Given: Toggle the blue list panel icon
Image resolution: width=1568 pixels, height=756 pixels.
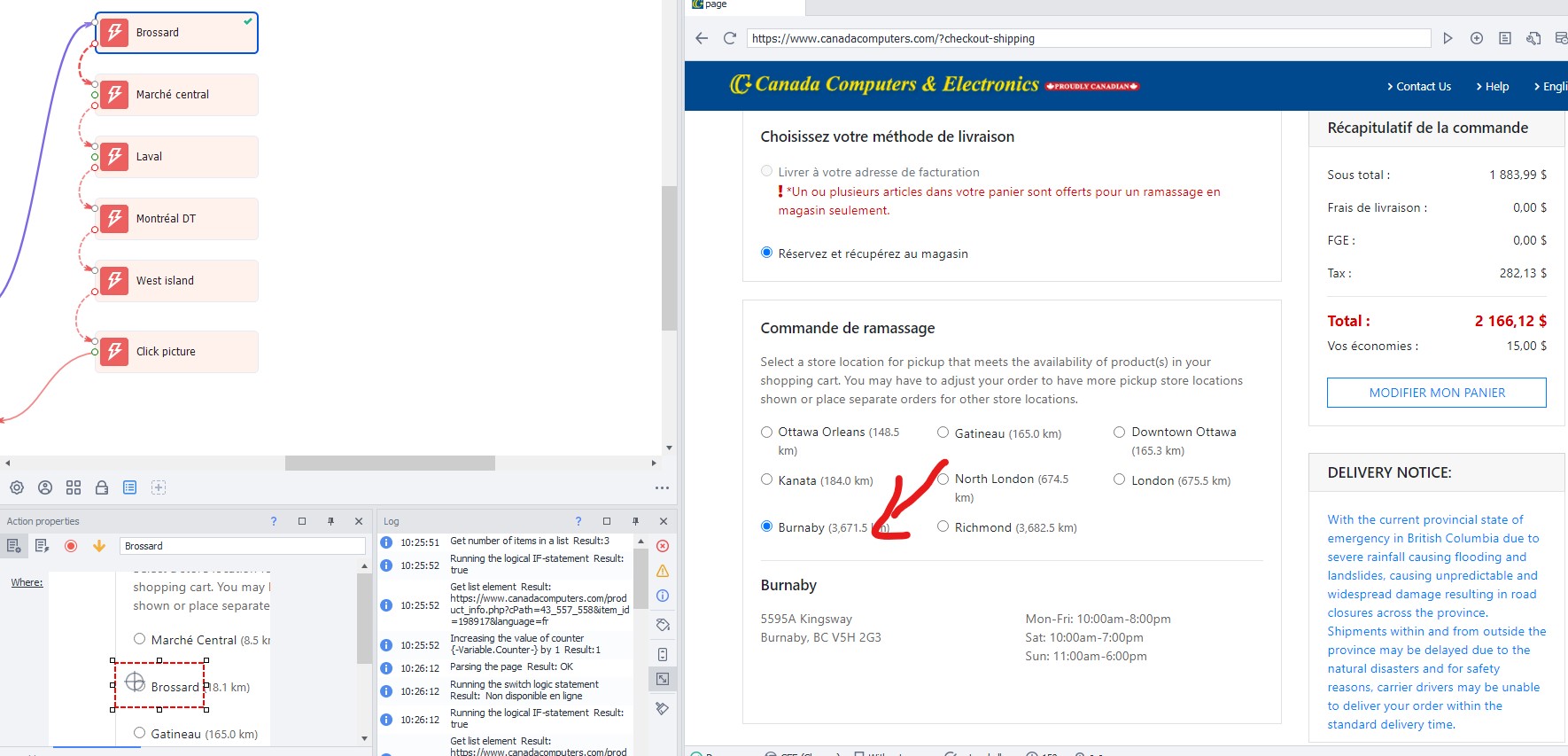Looking at the screenshot, I should click(130, 487).
